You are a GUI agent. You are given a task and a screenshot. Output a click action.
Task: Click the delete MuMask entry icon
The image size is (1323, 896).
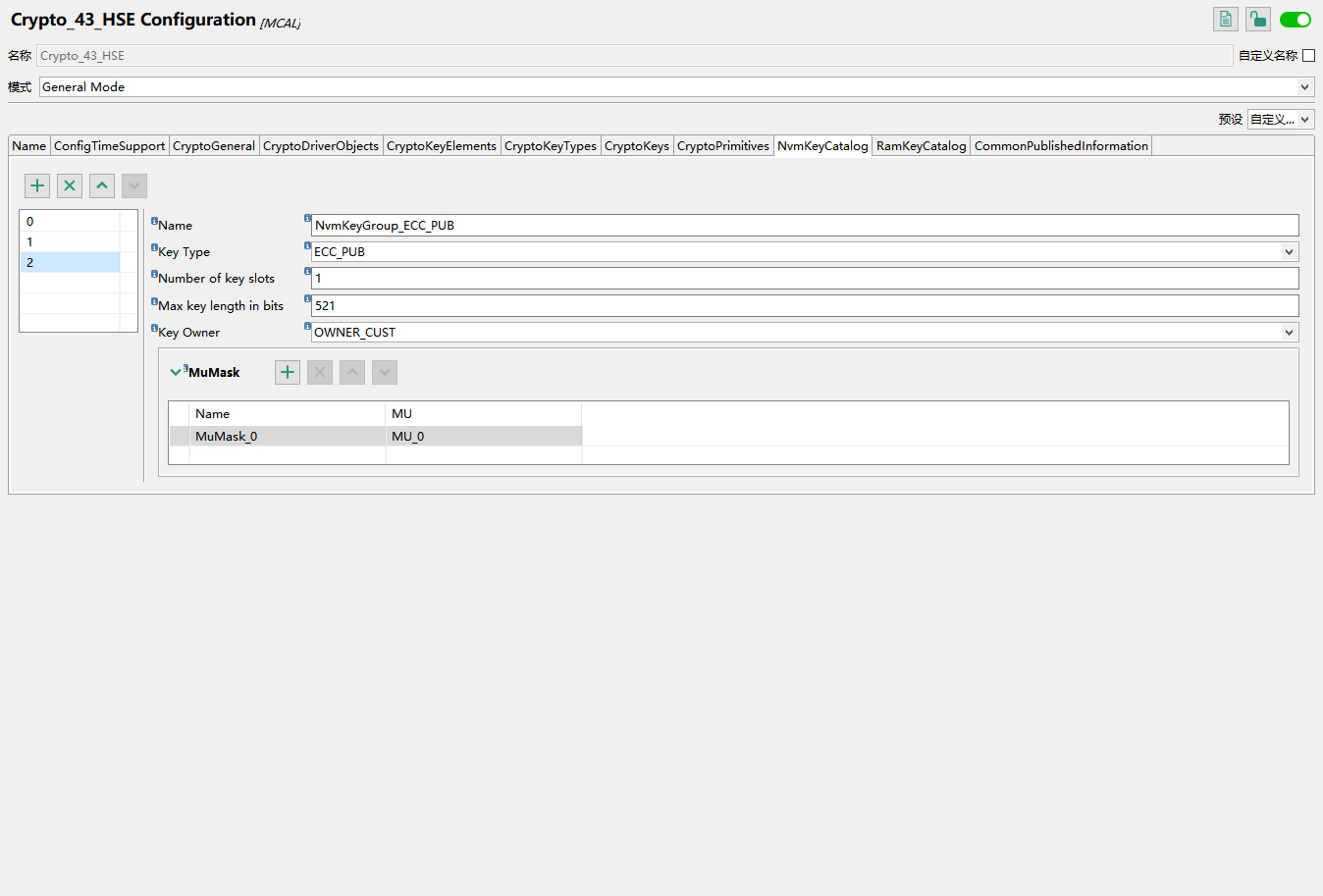pyautogui.click(x=319, y=372)
